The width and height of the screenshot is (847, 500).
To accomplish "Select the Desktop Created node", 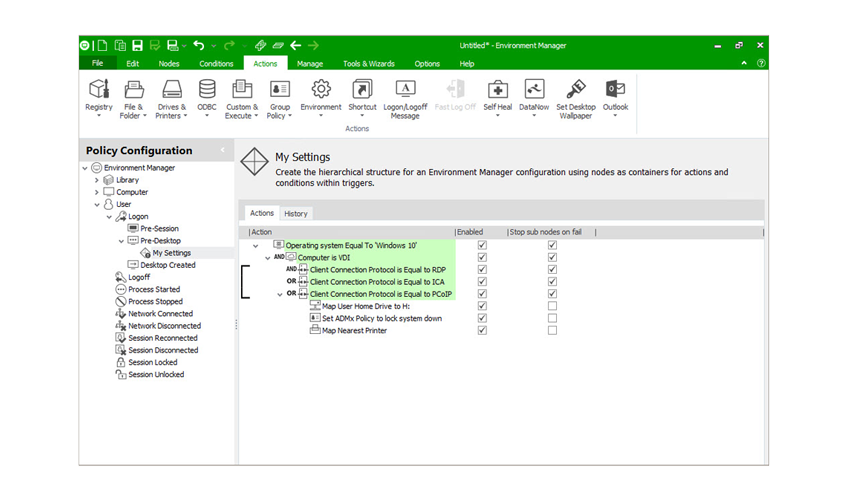I will 167,265.
